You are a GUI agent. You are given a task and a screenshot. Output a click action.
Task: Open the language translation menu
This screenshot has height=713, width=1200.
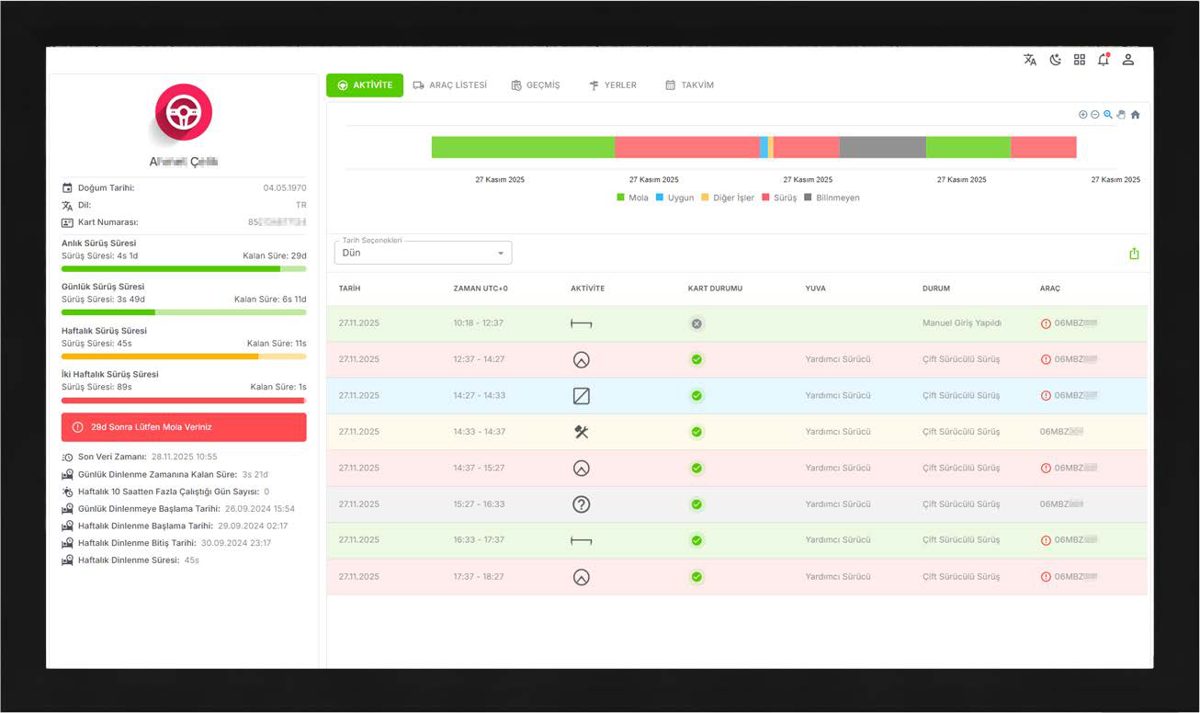click(x=1030, y=60)
